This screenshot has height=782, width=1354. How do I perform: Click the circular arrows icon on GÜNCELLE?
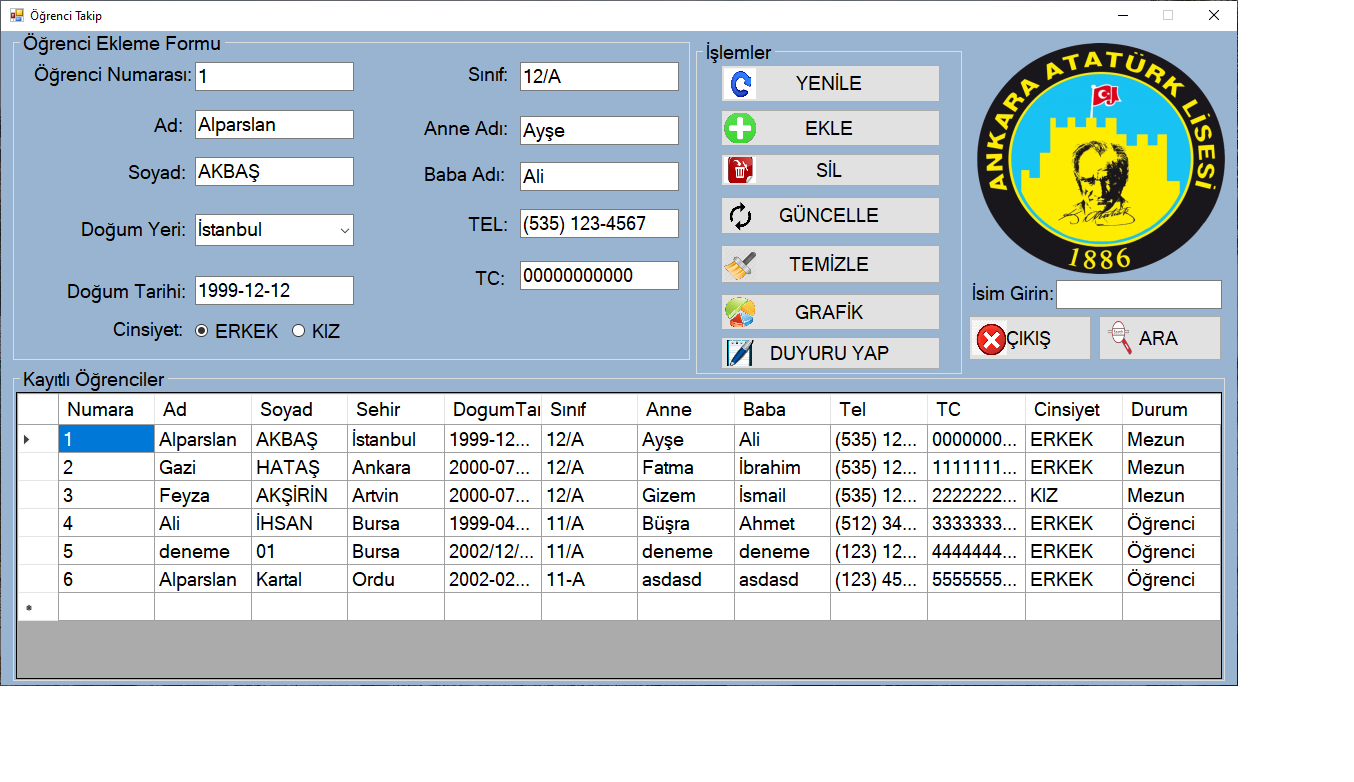tap(740, 215)
